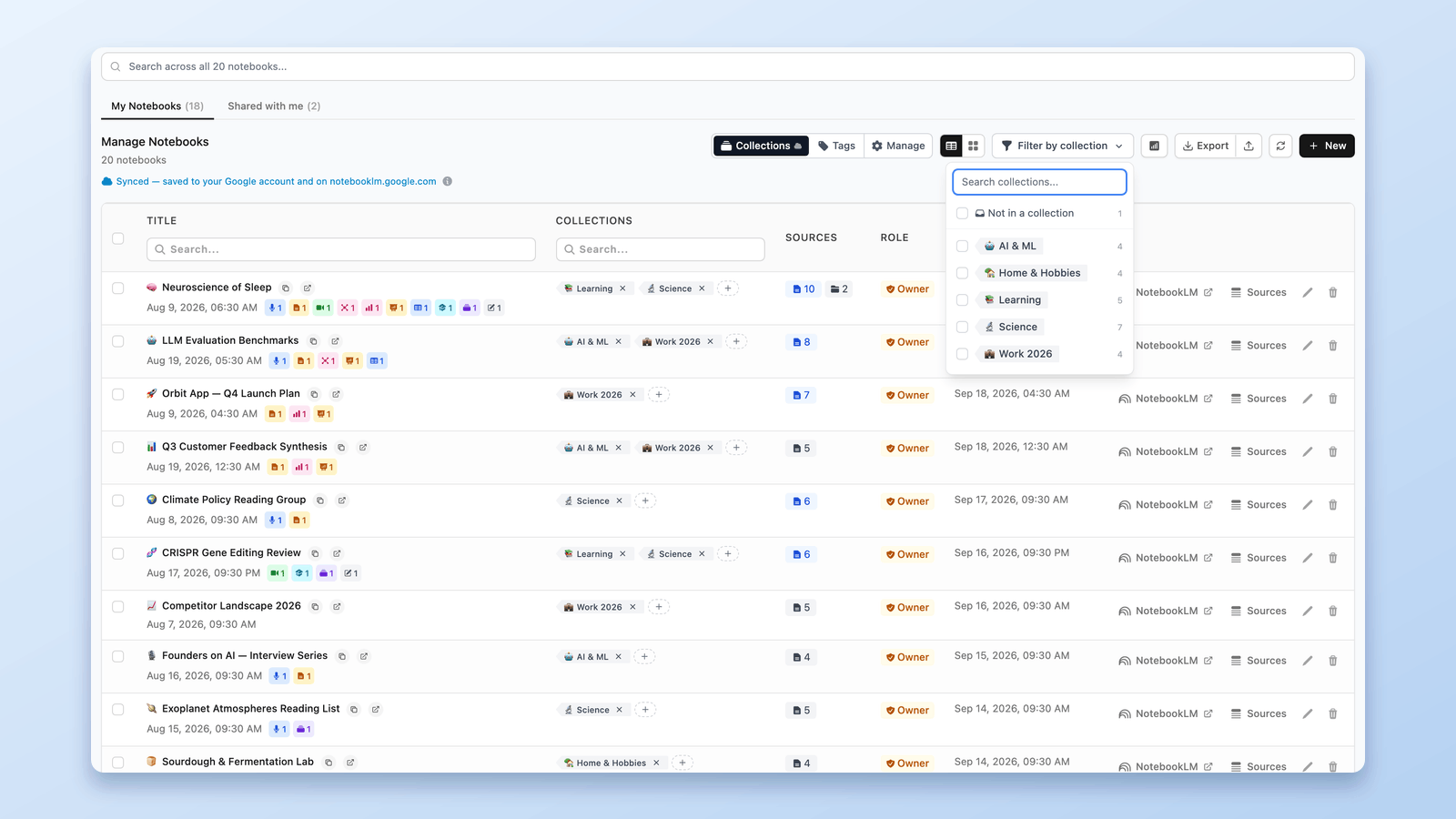The width and height of the screenshot is (1456, 819).
Task: Click the upload icon beside Export
Action: [x=1249, y=146]
